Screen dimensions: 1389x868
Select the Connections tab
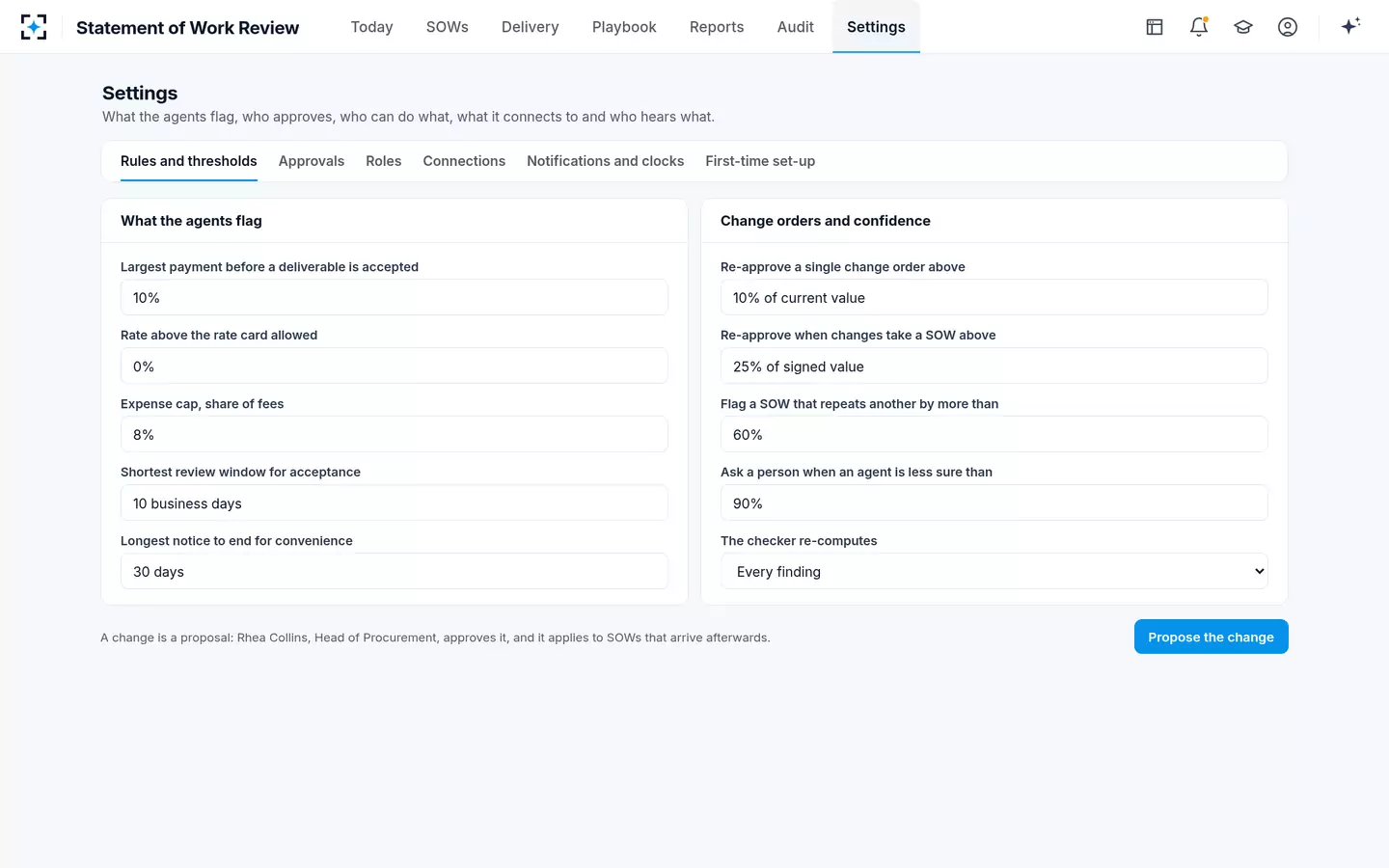pyautogui.click(x=464, y=161)
